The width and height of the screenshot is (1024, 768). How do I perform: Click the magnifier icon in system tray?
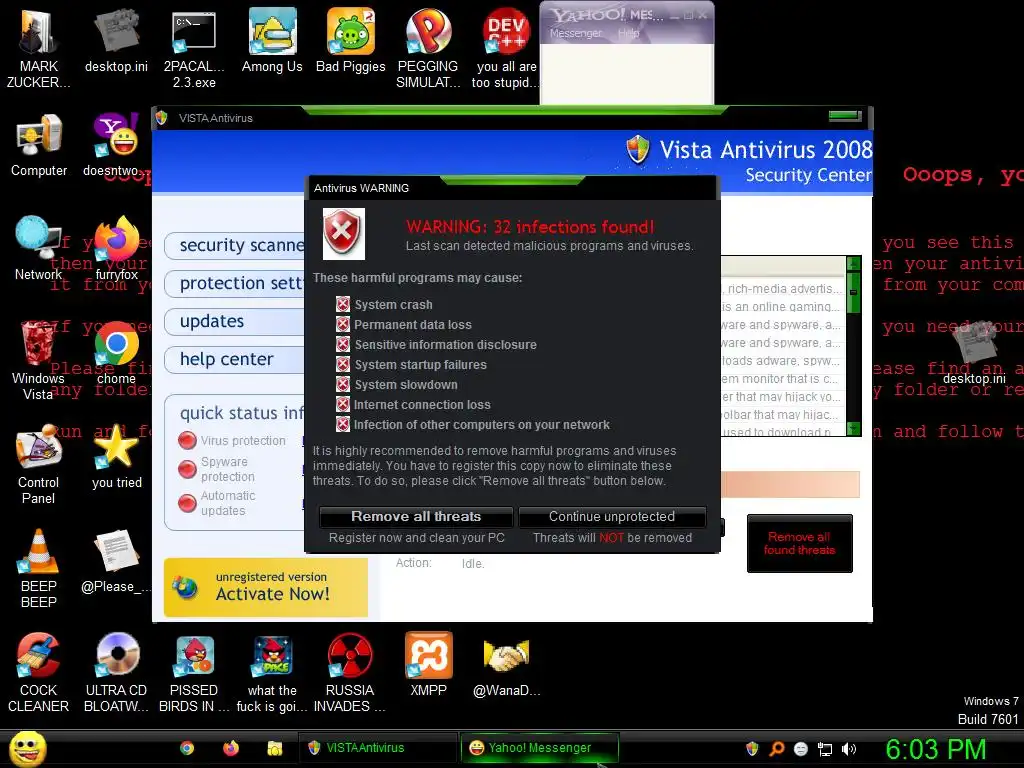click(x=776, y=749)
